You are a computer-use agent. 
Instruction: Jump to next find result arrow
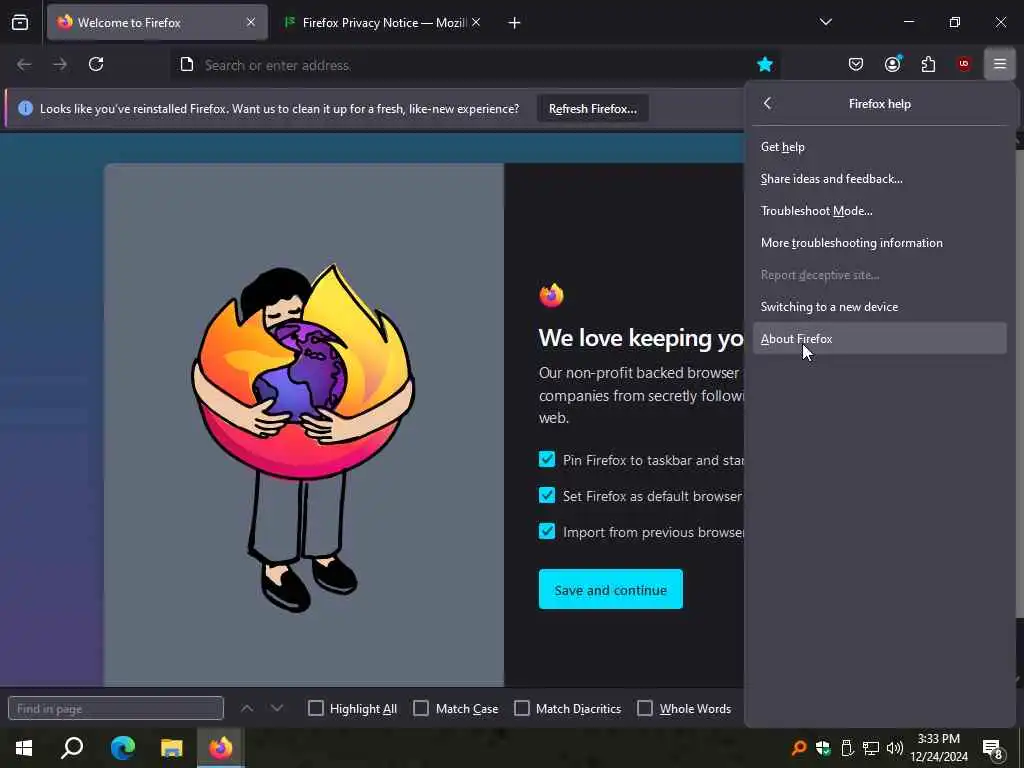click(277, 709)
